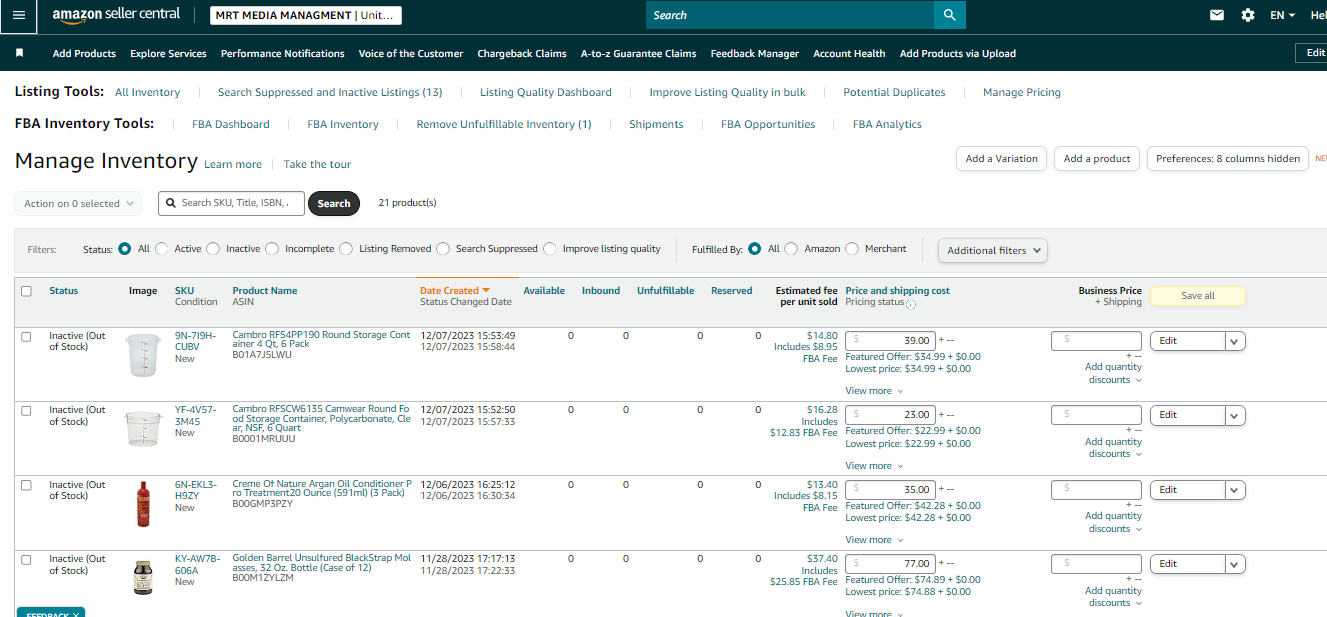Click the Amazon Seller Central logo
Screen dimensions: 1327x617
116,15
